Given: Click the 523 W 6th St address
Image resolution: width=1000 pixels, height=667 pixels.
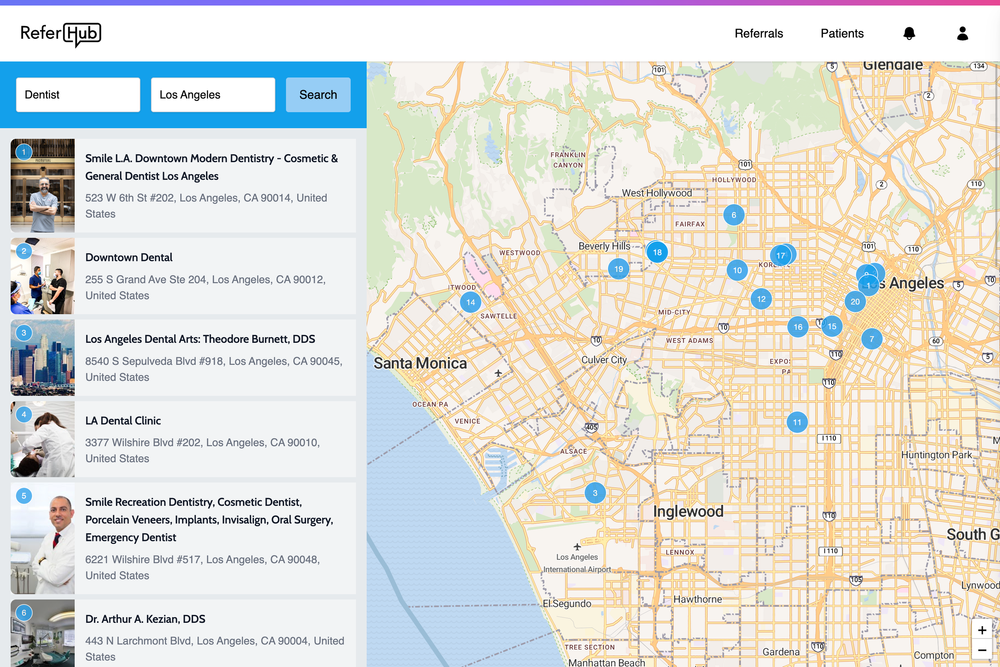Looking at the screenshot, I should tap(206, 206).
